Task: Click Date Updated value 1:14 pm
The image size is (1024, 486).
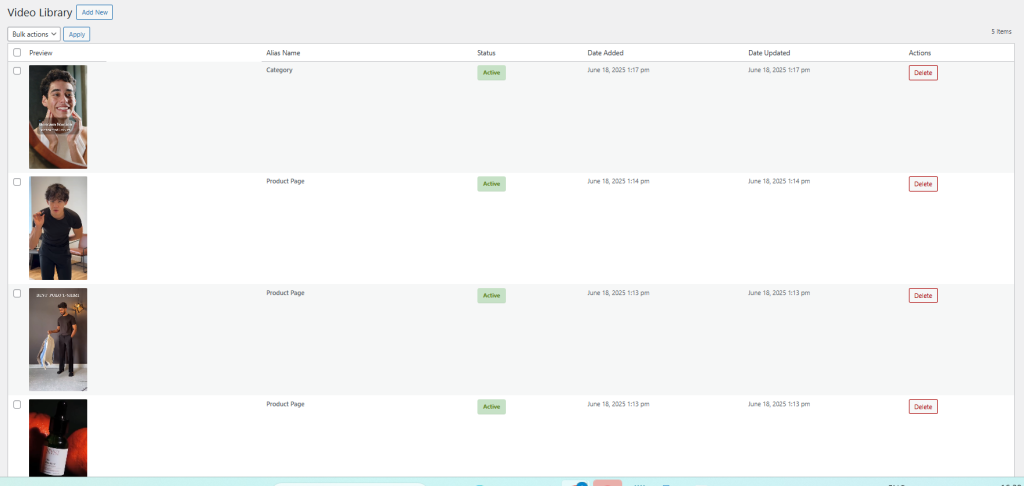Action: (x=778, y=181)
